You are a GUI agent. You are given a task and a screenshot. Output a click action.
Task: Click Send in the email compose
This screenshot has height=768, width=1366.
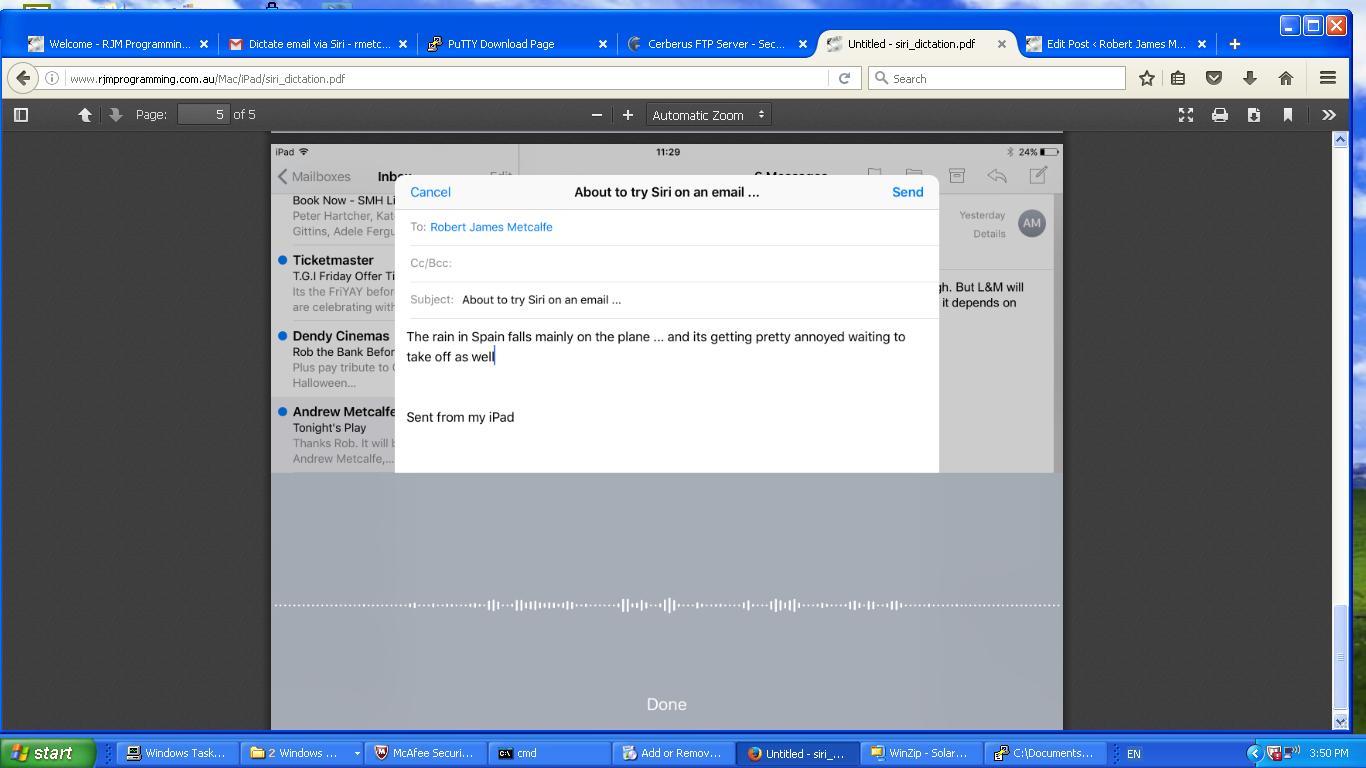pyautogui.click(x=907, y=192)
